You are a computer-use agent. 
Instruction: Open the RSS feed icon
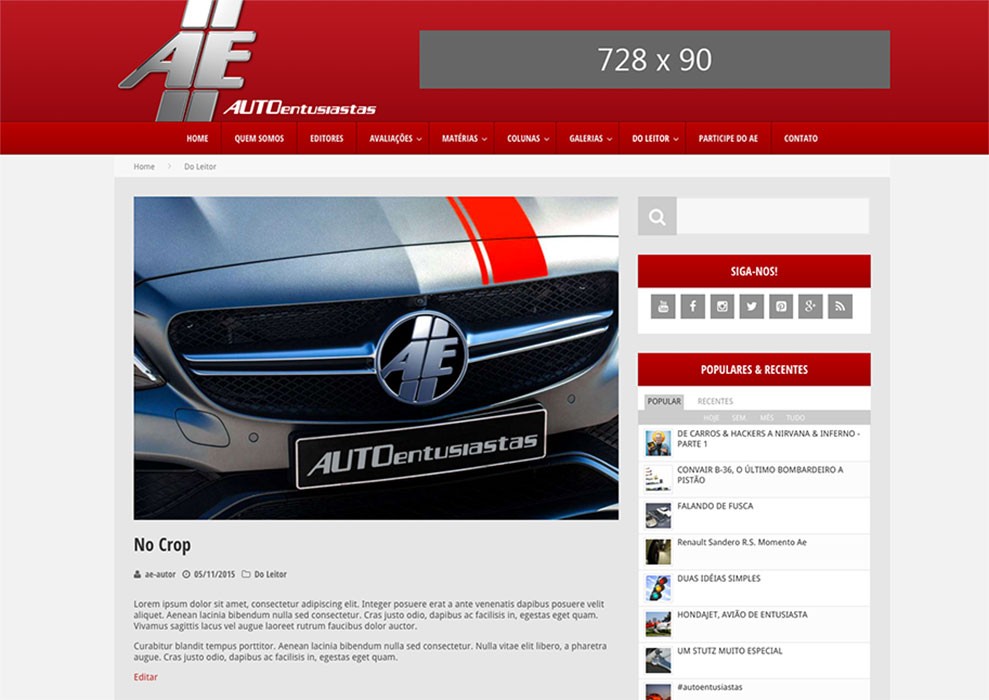[840, 306]
